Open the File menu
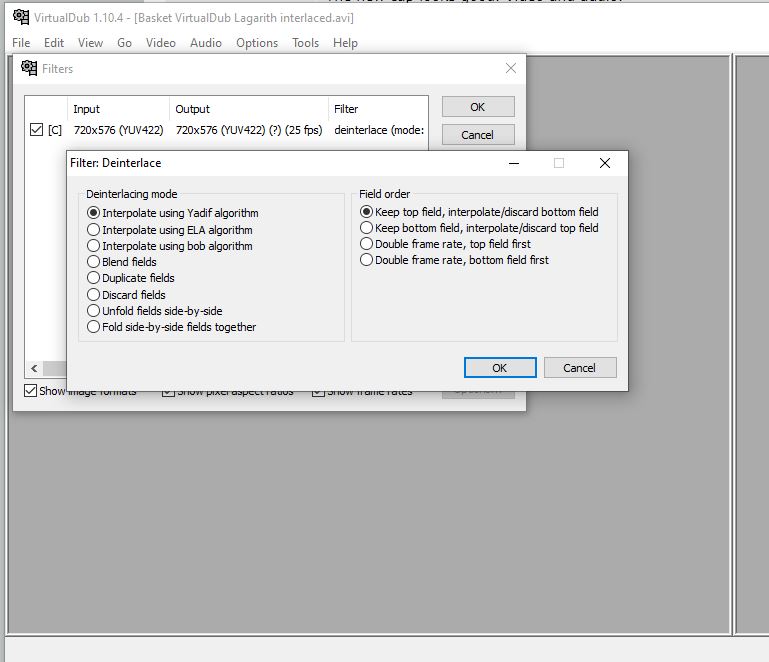Screen dimensions: 769x662 21,43
